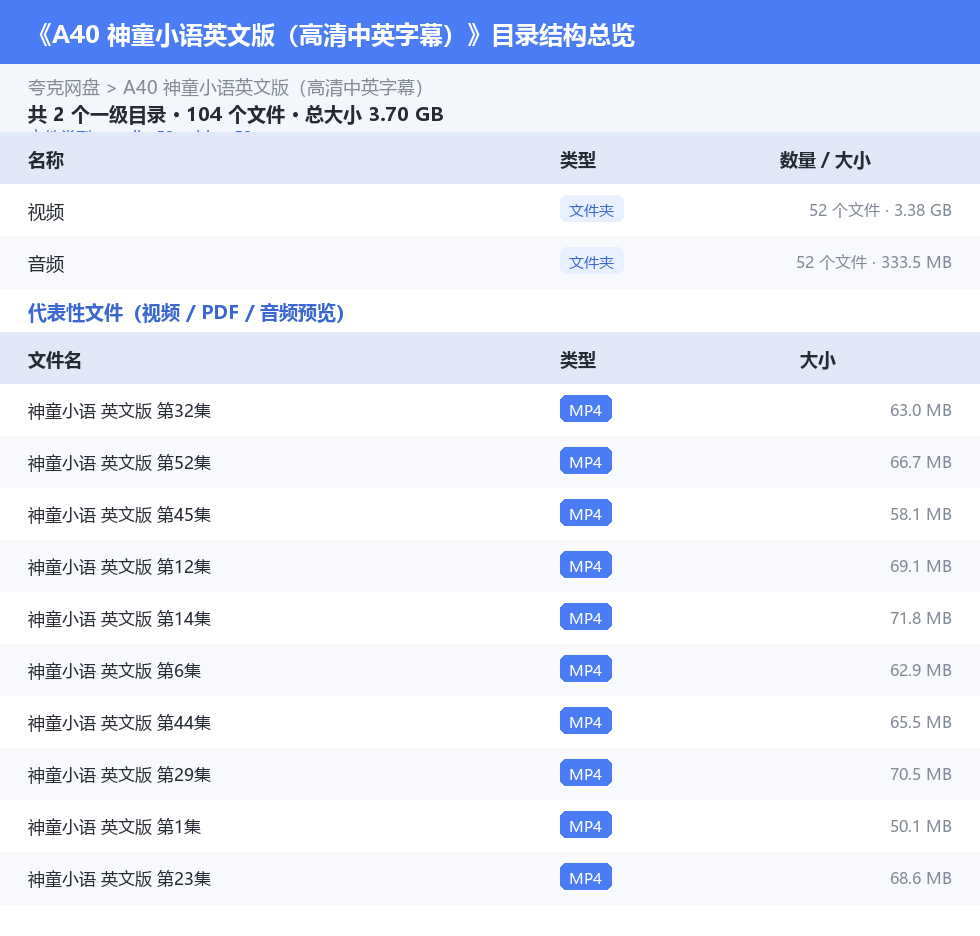The height and width of the screenshot is (936, 980).
Task: Click the MP4 badge for 第1集
Action: click(x=586, y=825)
